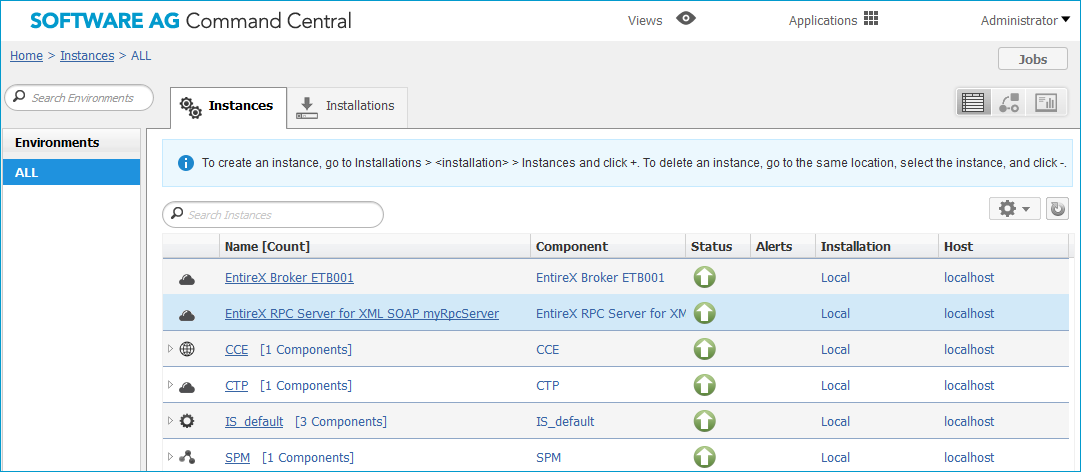Select Local installation in the CCE row
1081x472 pixels.
tap(835, 349)
